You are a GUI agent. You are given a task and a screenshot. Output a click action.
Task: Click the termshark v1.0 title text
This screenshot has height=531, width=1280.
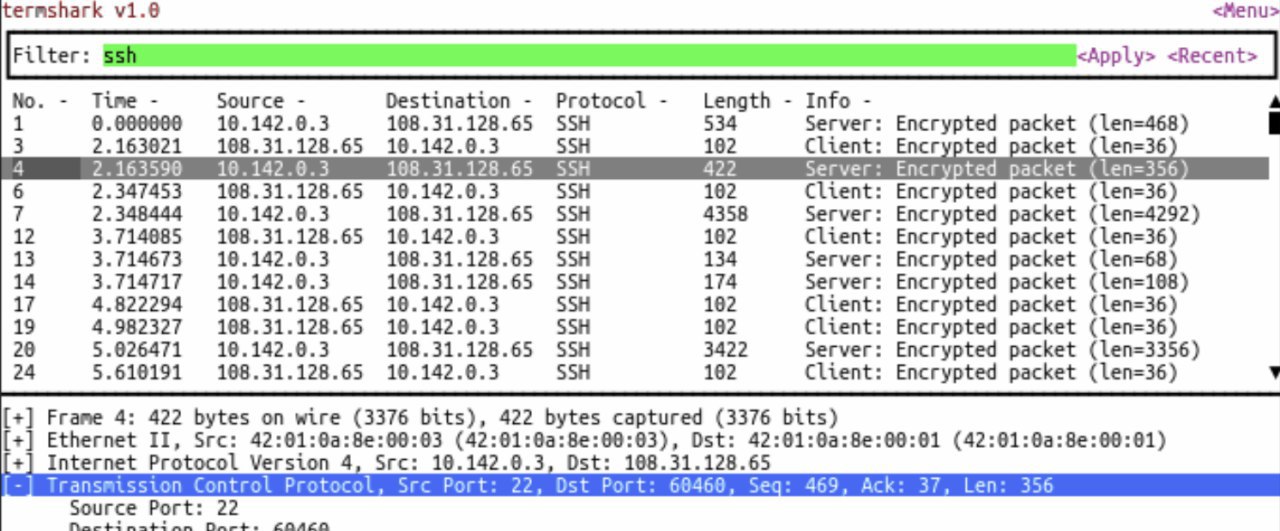click(x=81, y=11)
